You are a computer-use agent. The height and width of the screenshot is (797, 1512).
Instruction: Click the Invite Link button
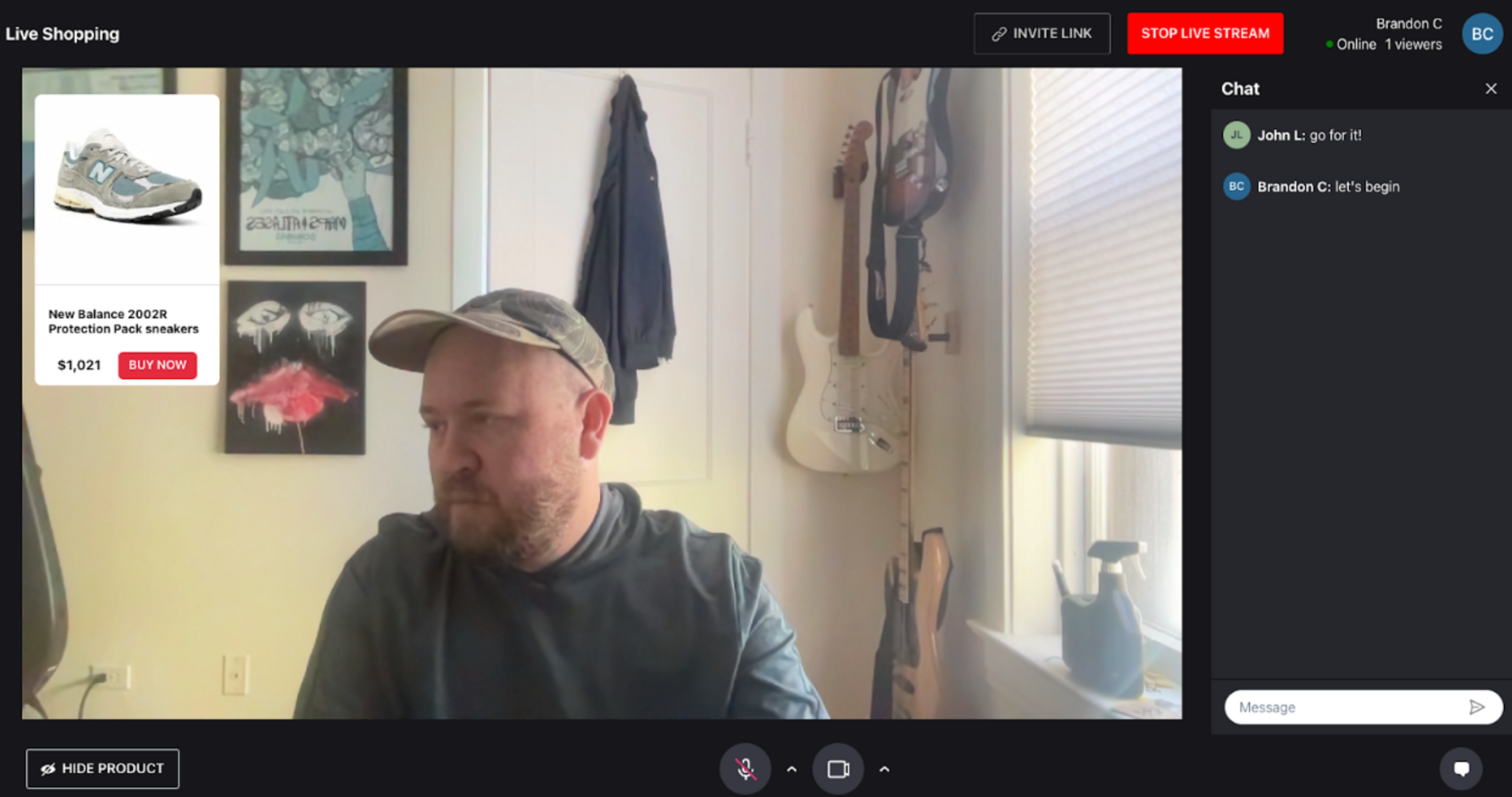(x=1044, y=33)
